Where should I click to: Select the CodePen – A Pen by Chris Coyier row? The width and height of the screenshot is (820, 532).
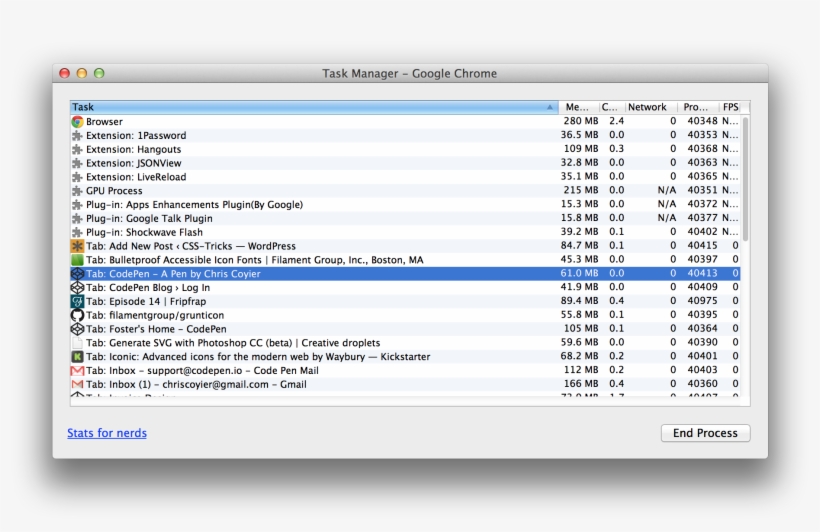coord(405,274)
